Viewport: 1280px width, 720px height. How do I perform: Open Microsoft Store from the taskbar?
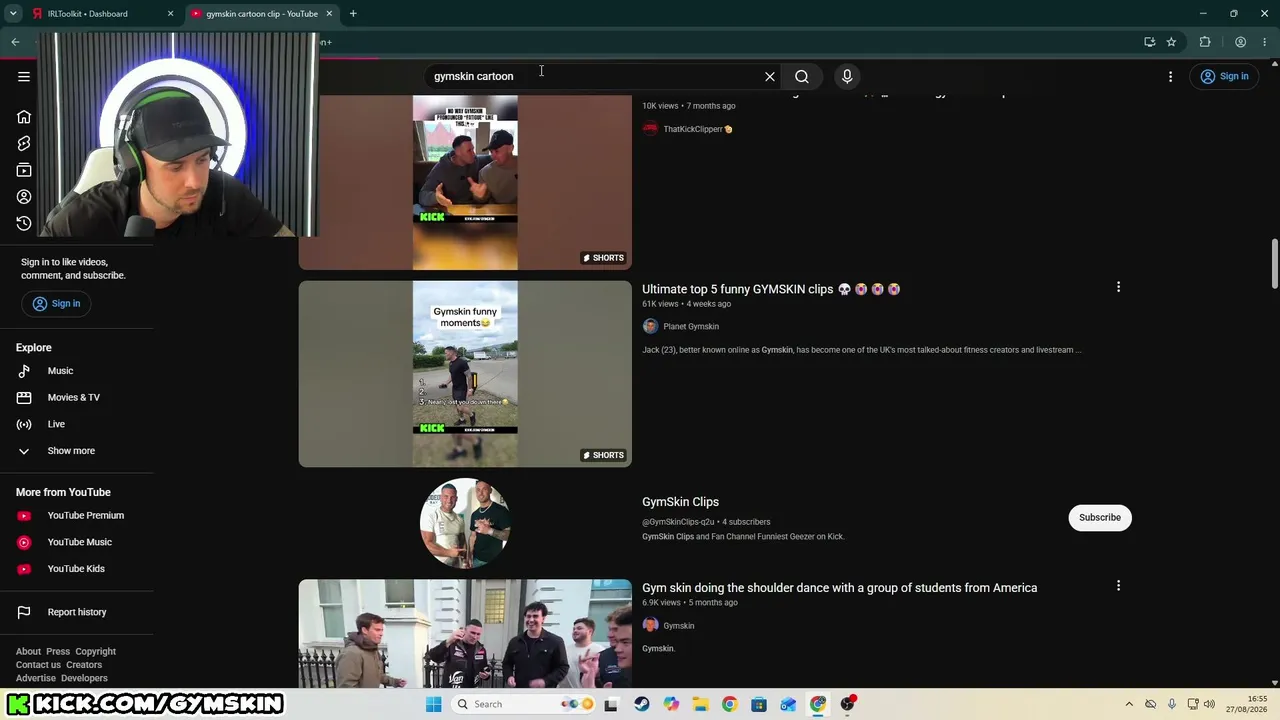pos(759,704)
